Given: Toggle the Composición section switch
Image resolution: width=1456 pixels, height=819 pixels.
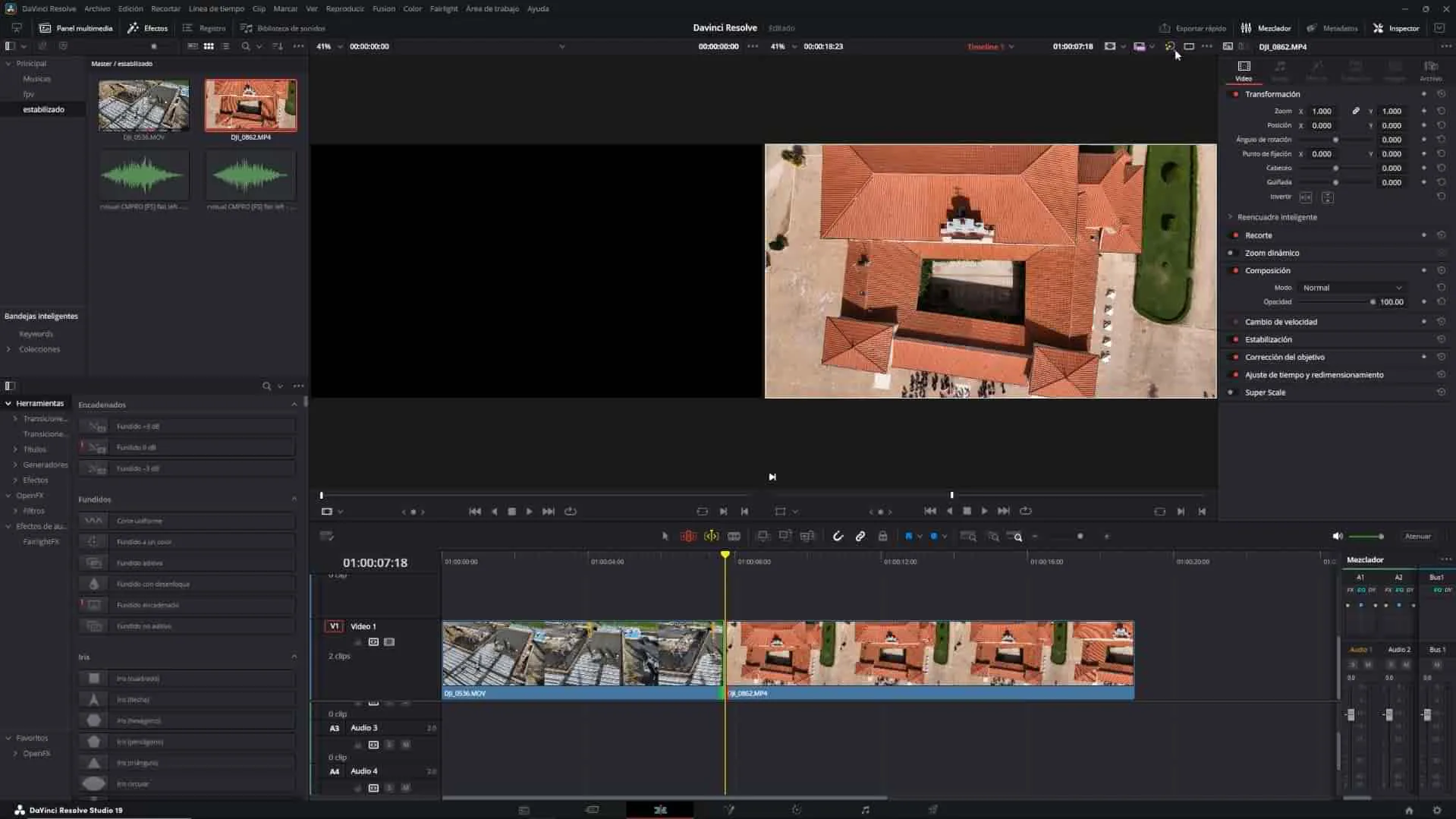Looking at the screenshot, I should (x=1234, y=270).
